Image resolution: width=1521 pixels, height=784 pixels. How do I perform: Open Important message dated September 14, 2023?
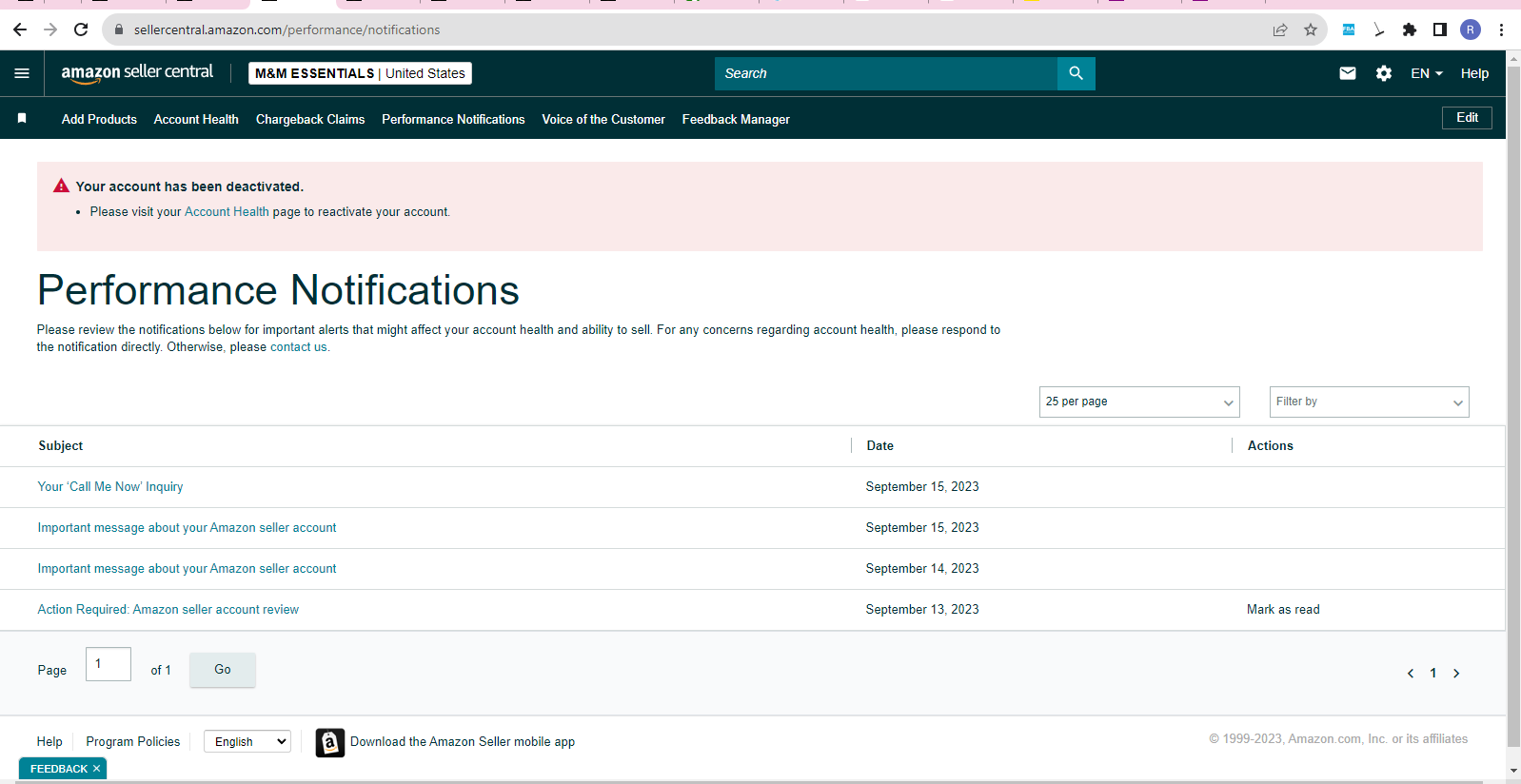[187, 568]
